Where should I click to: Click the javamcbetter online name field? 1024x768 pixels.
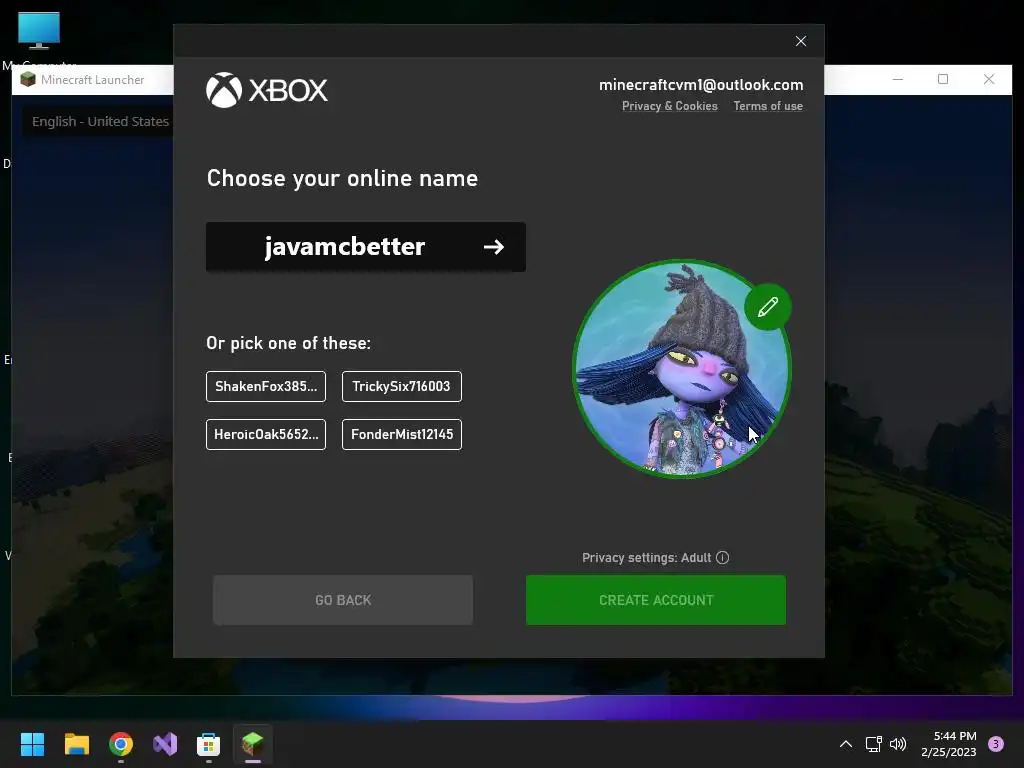click(366, 247)
